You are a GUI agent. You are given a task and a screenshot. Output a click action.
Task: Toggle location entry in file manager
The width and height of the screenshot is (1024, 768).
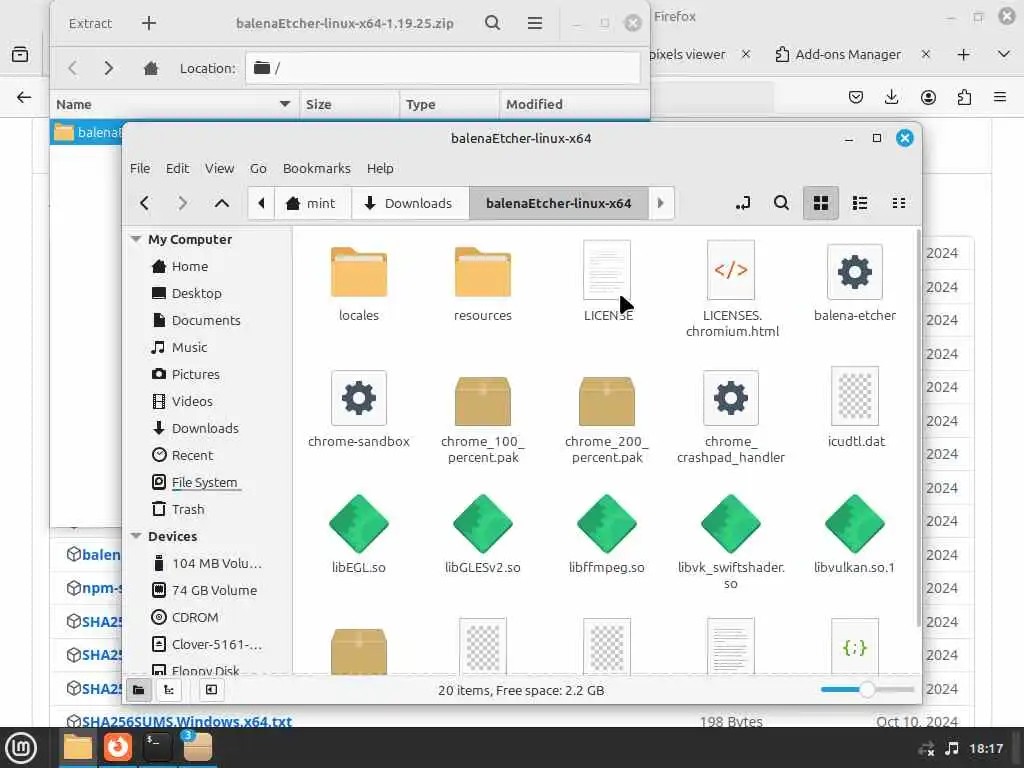pyautogui.click(x=743, y=203)
